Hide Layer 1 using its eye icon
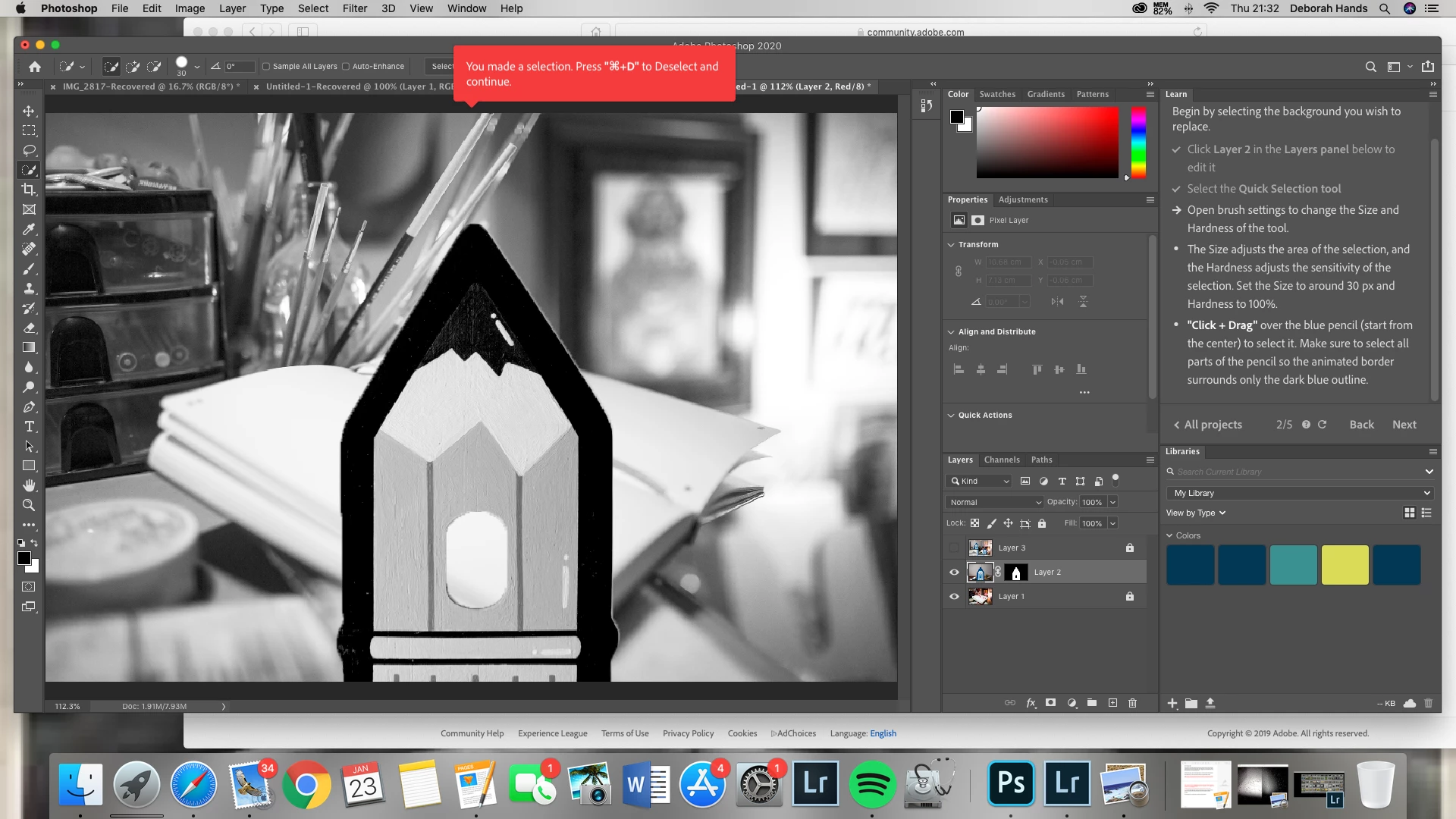The width and height of the screenshot is (1456, 819). (x=954, y=597)
